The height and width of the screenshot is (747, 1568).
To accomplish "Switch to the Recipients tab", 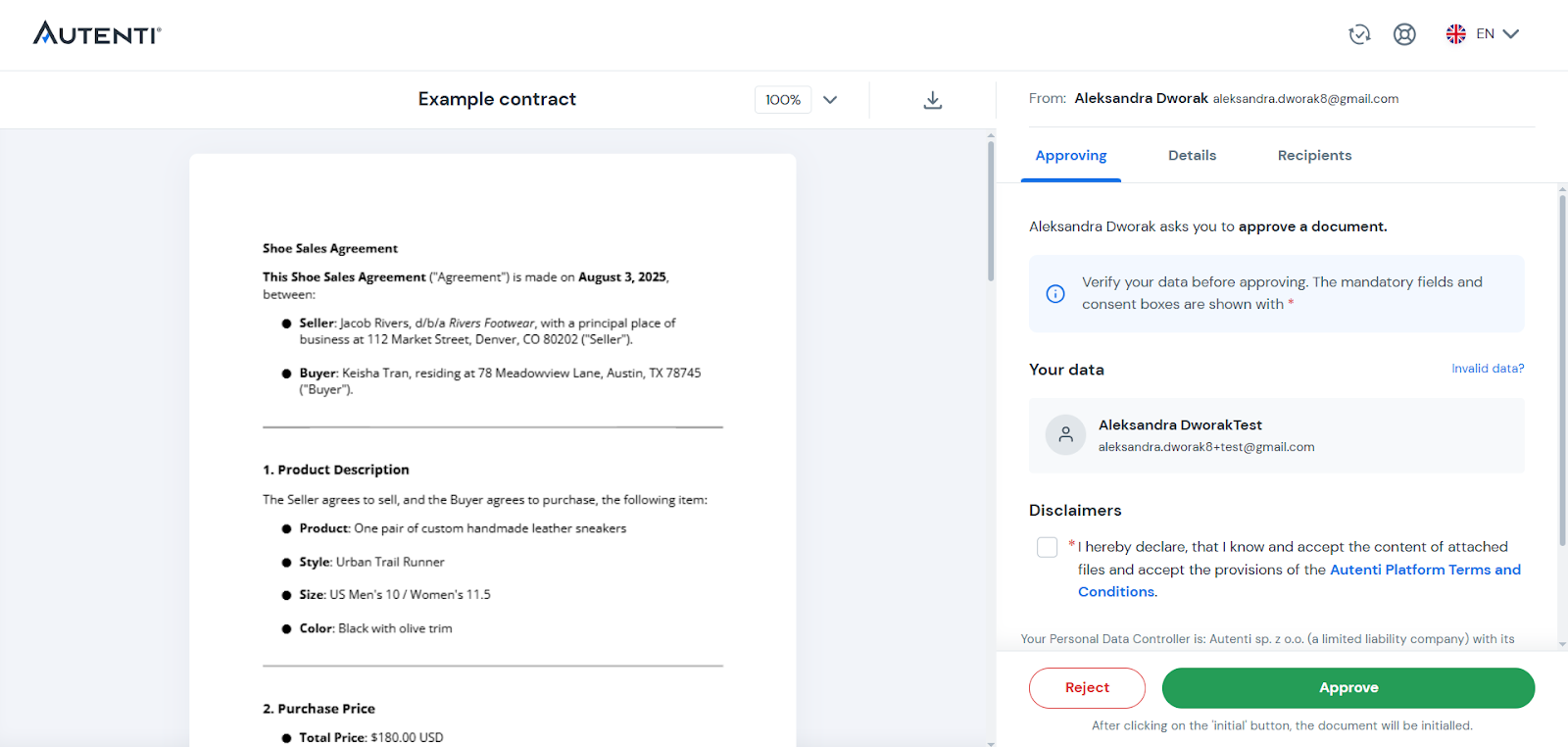I will [1314, 156].
